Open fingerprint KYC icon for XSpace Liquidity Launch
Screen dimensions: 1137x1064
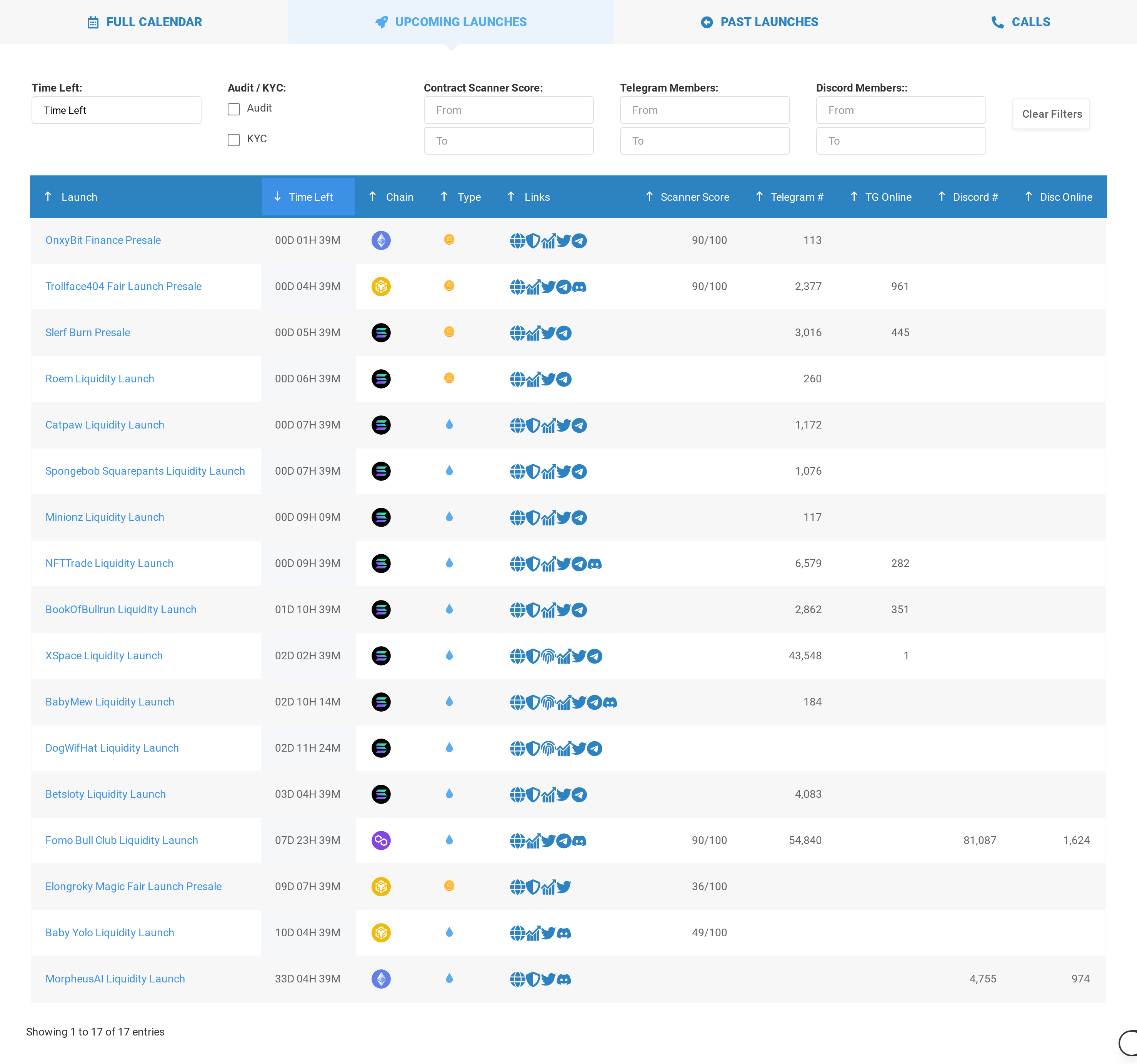coord(548,656)
